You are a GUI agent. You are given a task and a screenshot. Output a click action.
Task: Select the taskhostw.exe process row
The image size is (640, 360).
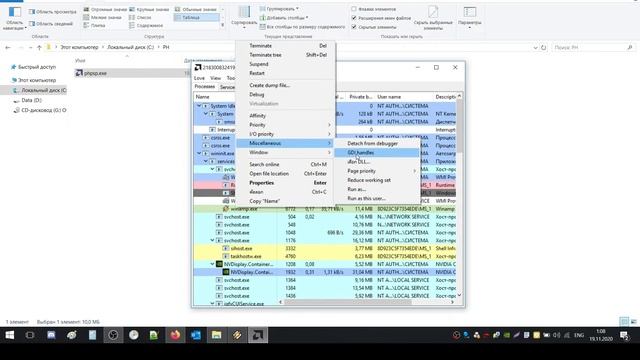pos(324,256)
